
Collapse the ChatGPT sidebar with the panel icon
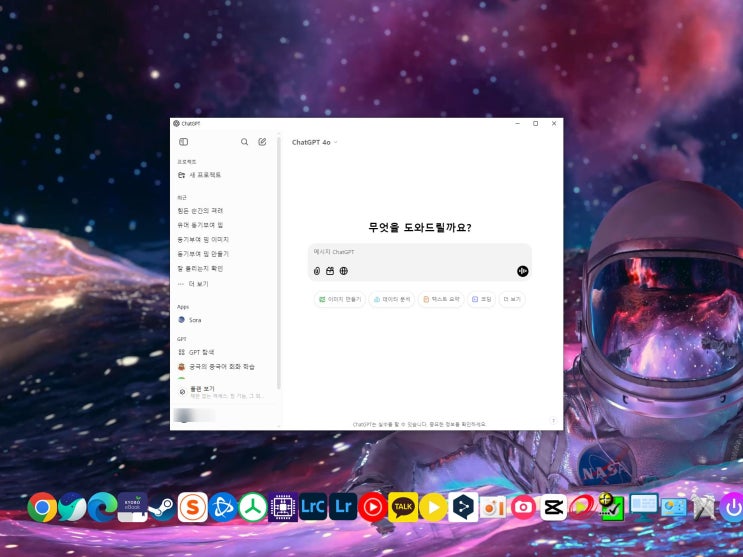coord(183,142)
